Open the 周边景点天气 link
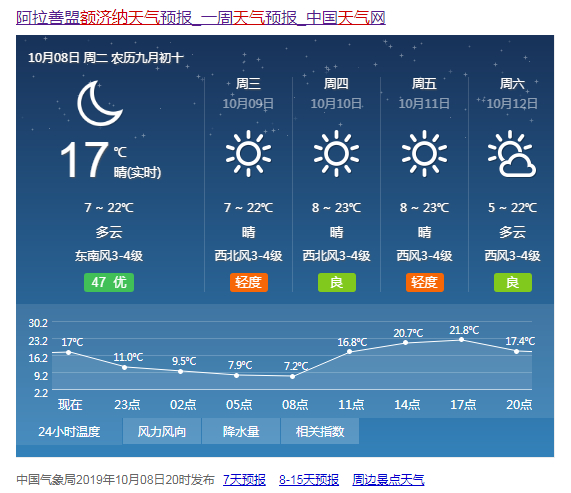 tap(388, 480)
